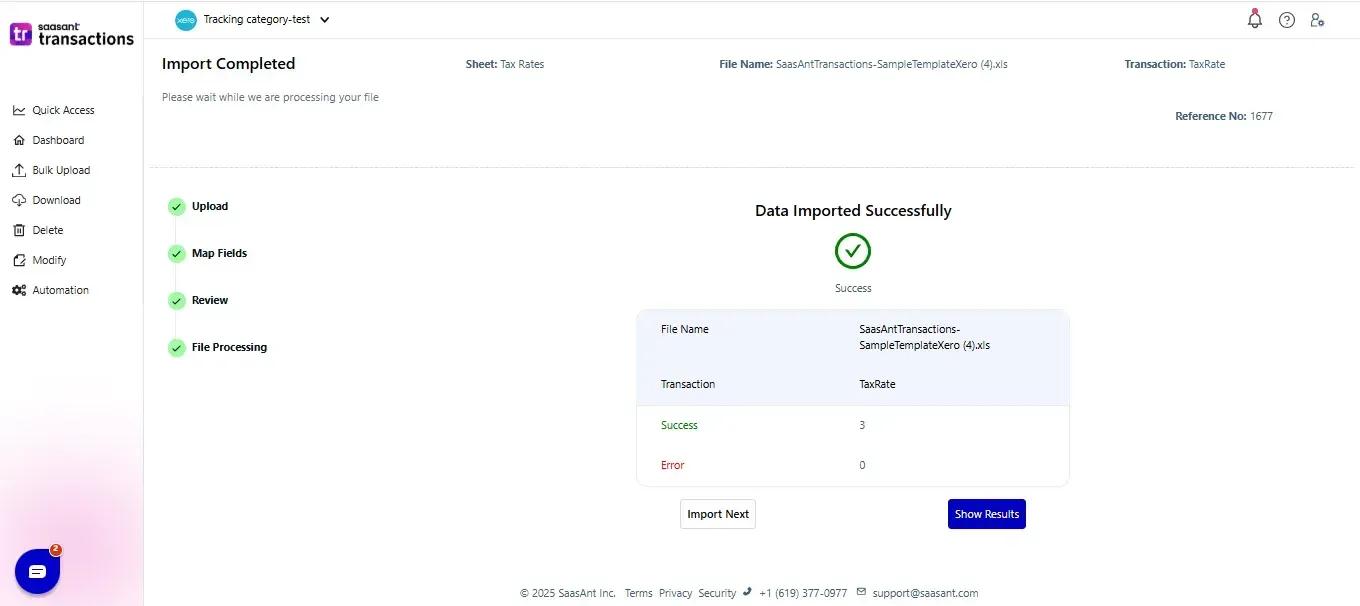
Task: Click the red Error row label
Action: 673,465
